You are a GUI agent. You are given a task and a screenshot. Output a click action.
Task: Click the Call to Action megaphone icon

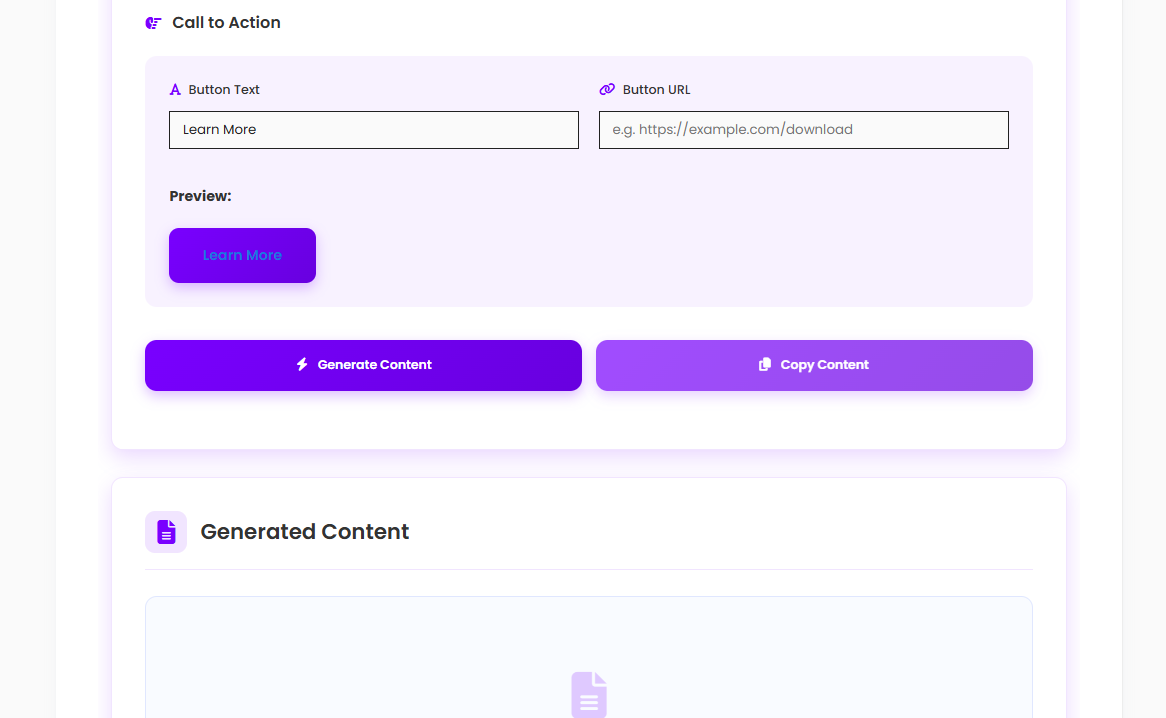pyautogui.click(x=153, y=23)
